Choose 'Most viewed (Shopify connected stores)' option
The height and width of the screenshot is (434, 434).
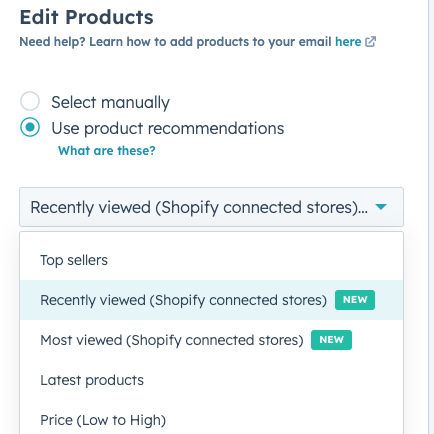211,340
